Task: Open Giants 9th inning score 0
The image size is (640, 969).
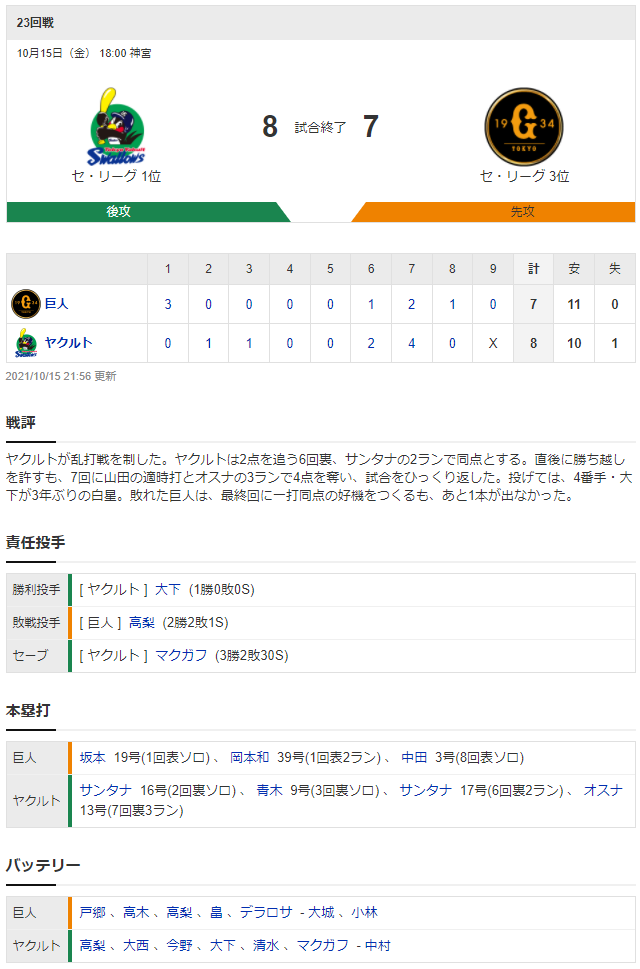Action: (x=493, y=304)
